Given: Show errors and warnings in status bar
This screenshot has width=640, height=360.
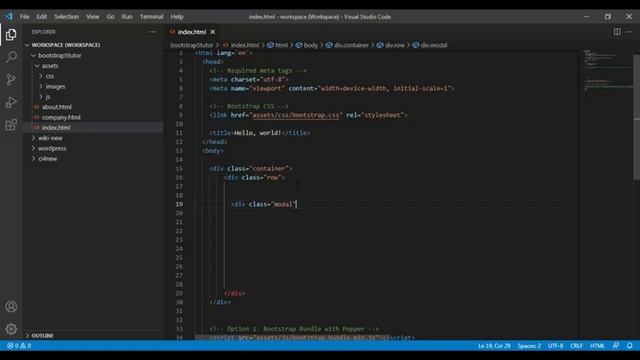Looking at the screenshot, I should pyautogui.click(x=19, y=346).
